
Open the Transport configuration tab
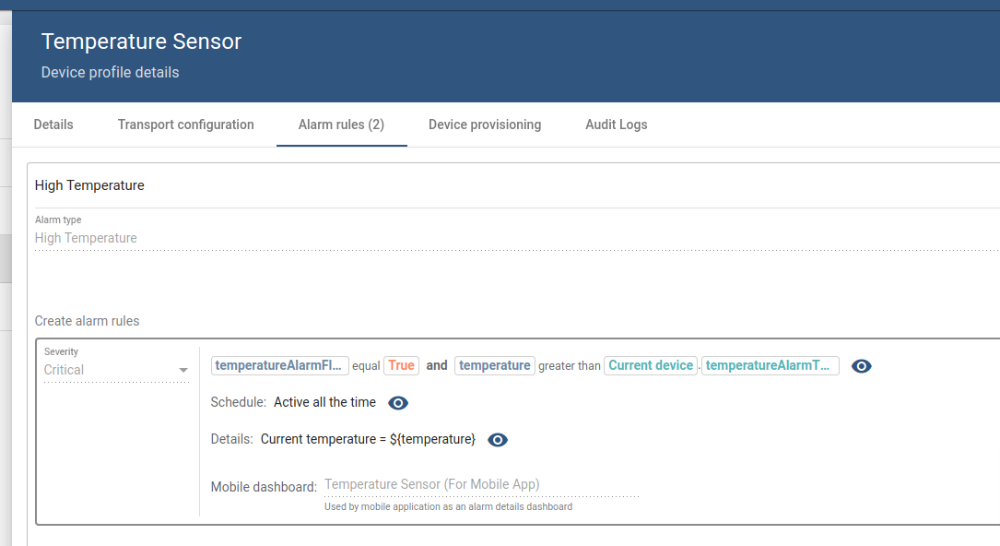186,125
